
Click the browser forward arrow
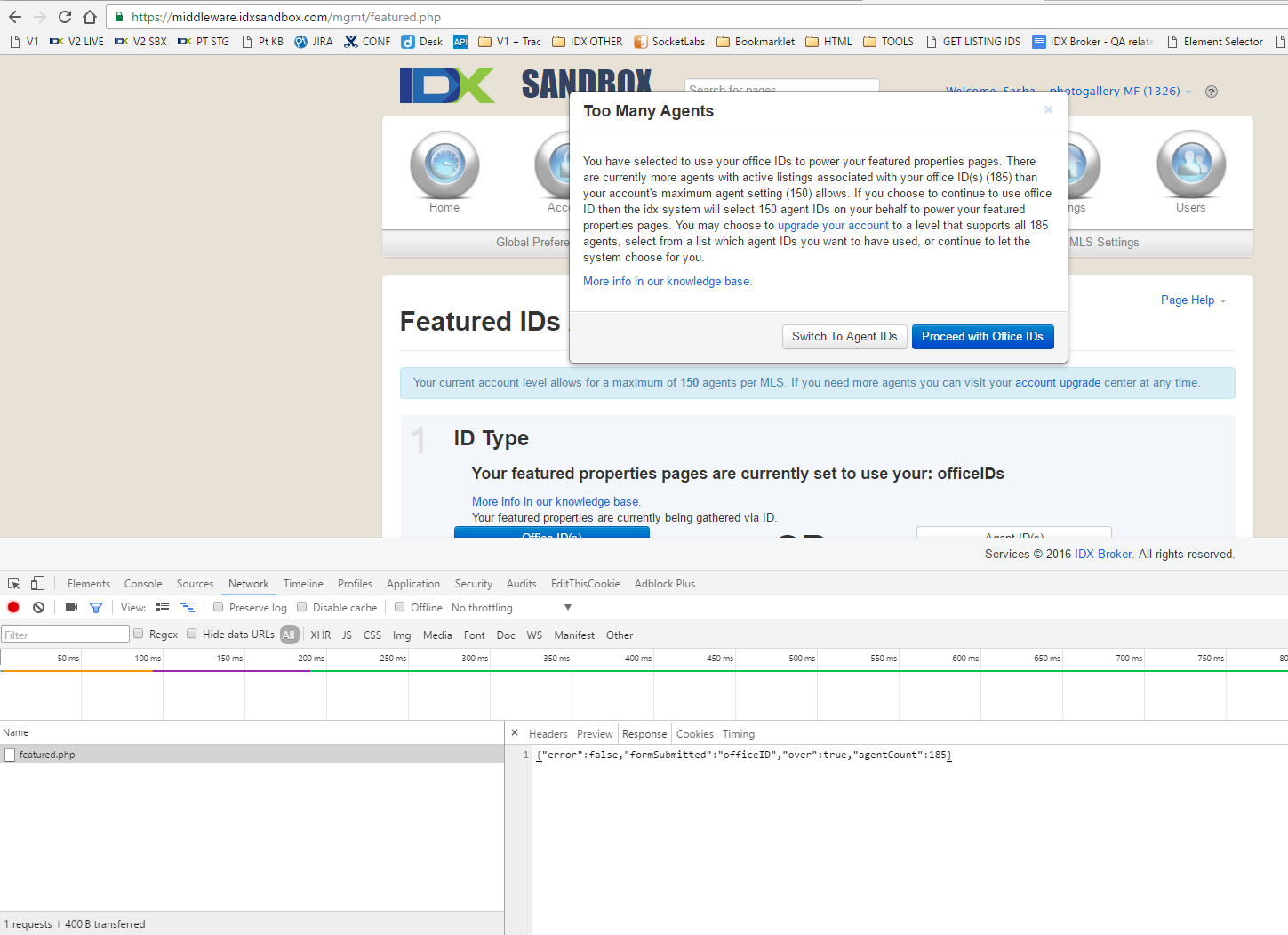[40, 17]
